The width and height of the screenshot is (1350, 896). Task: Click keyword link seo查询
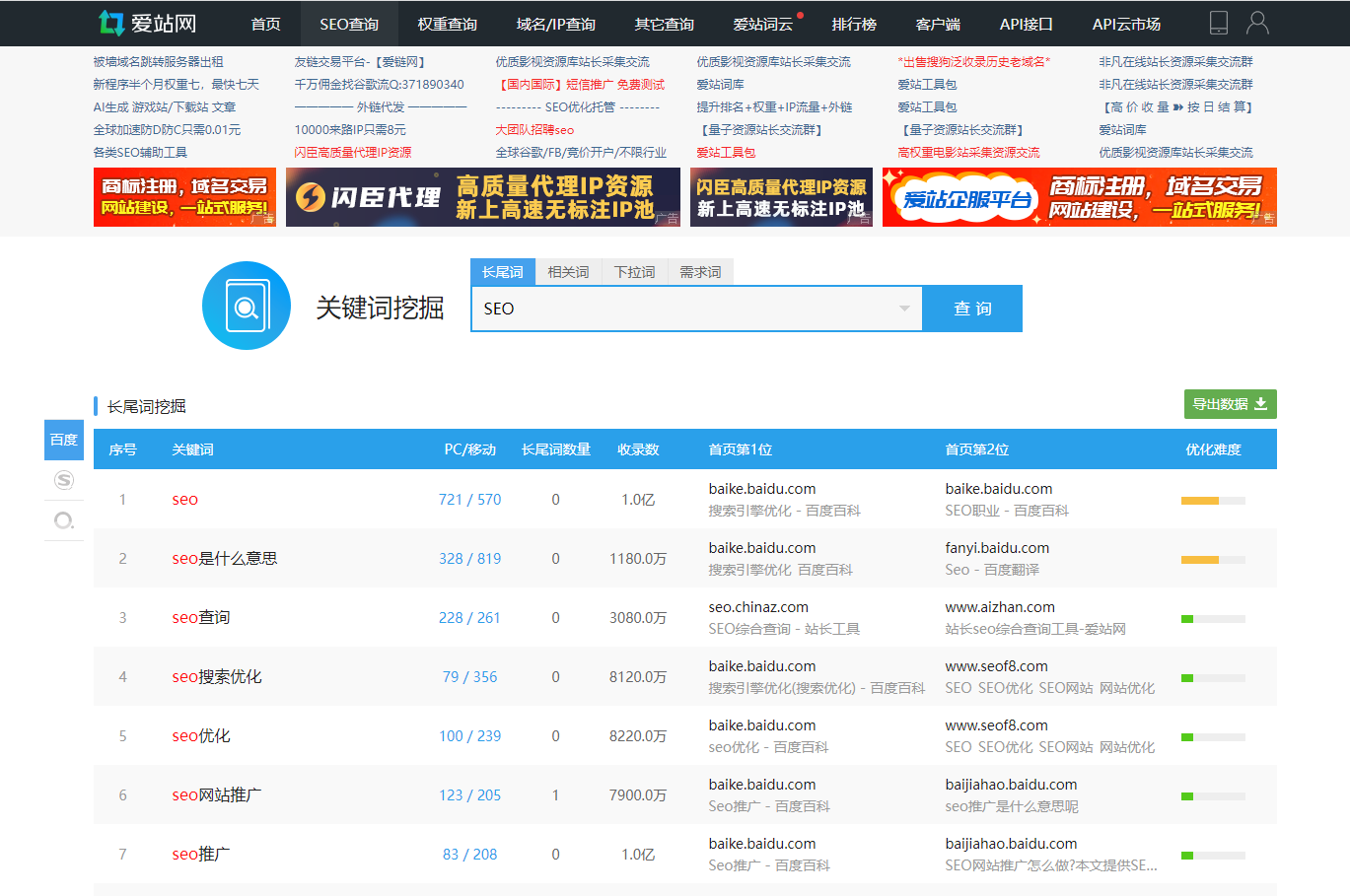[201, 617]
